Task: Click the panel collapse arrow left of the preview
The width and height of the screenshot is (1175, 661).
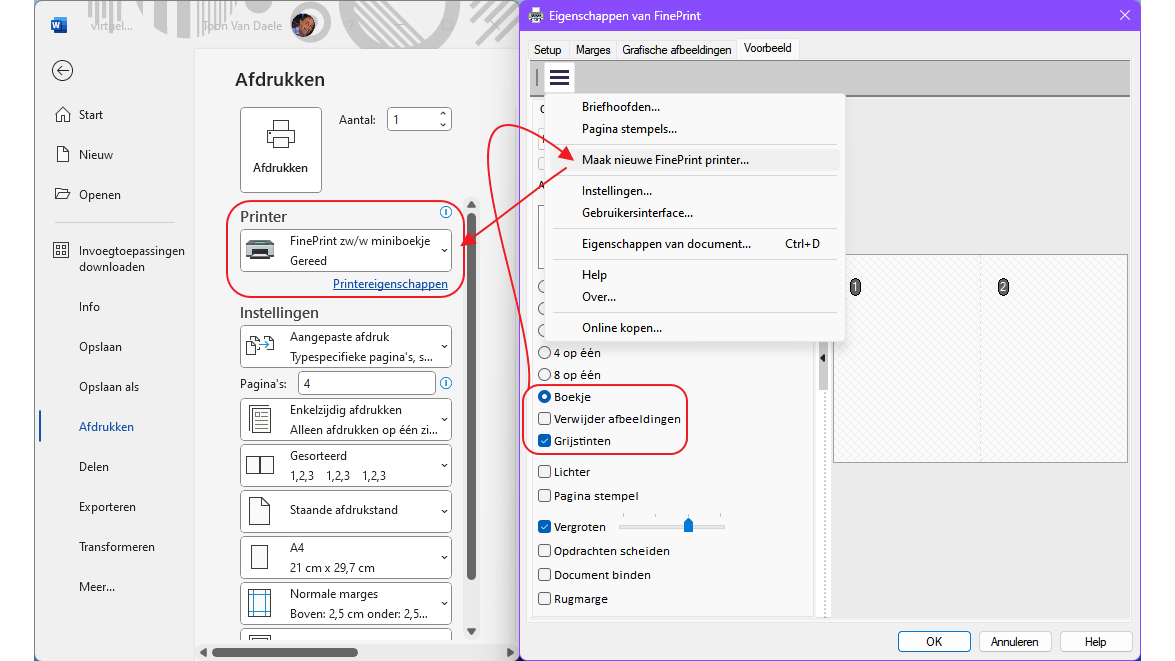Action: coord(823,358)
